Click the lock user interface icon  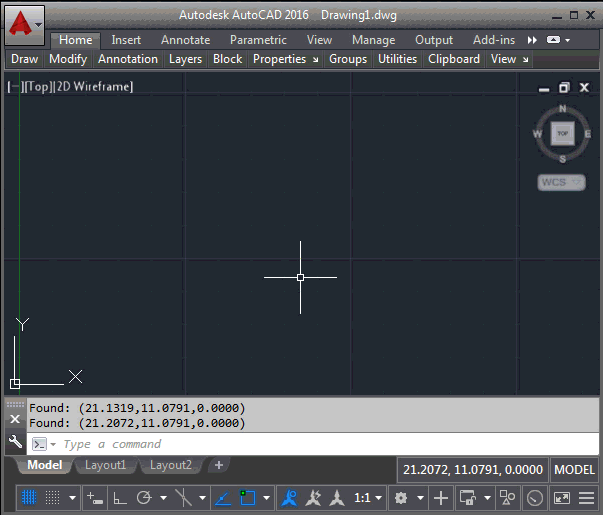tap(468, 498)
